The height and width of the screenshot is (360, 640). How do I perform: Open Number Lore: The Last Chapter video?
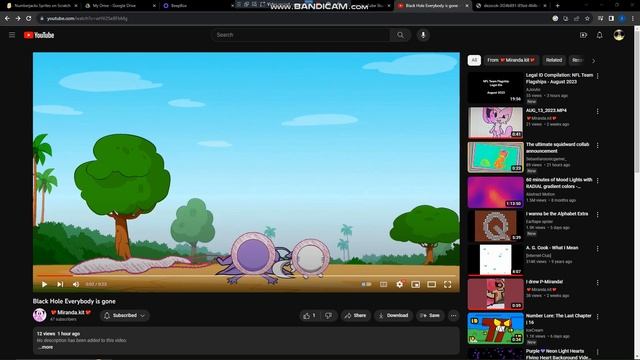pyautogui.click(x=558, y=319)
